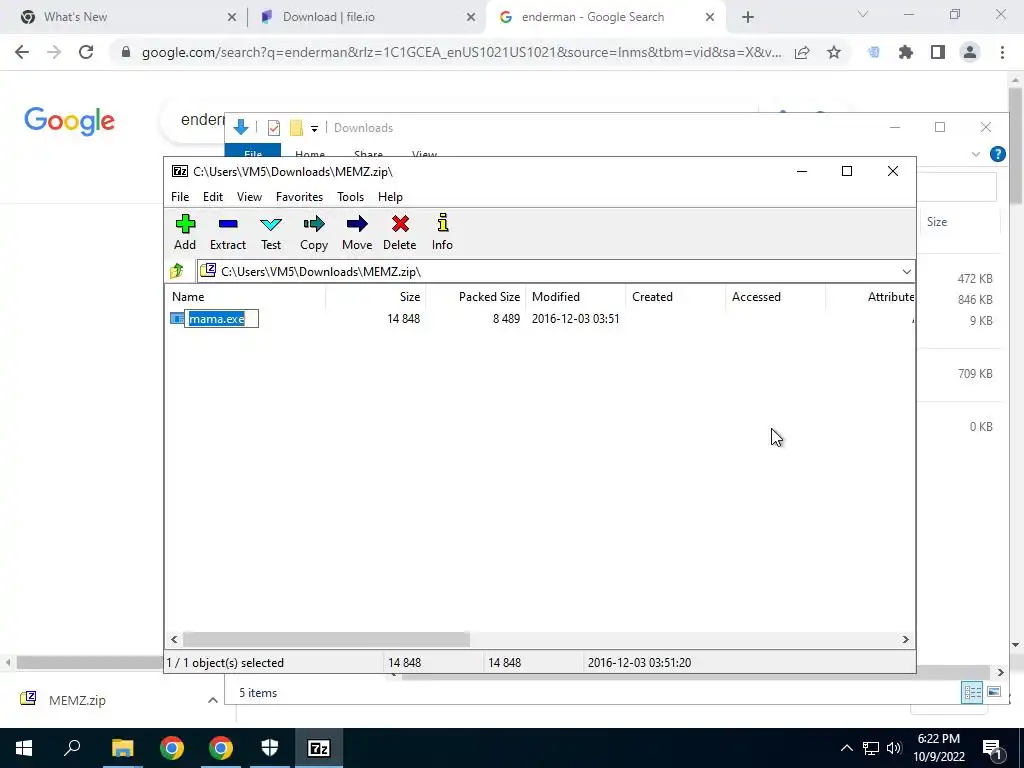Open Chrome three-dot menu
The width and height of the screenshot is (1024, 768).
click(x=1002, y=52)
